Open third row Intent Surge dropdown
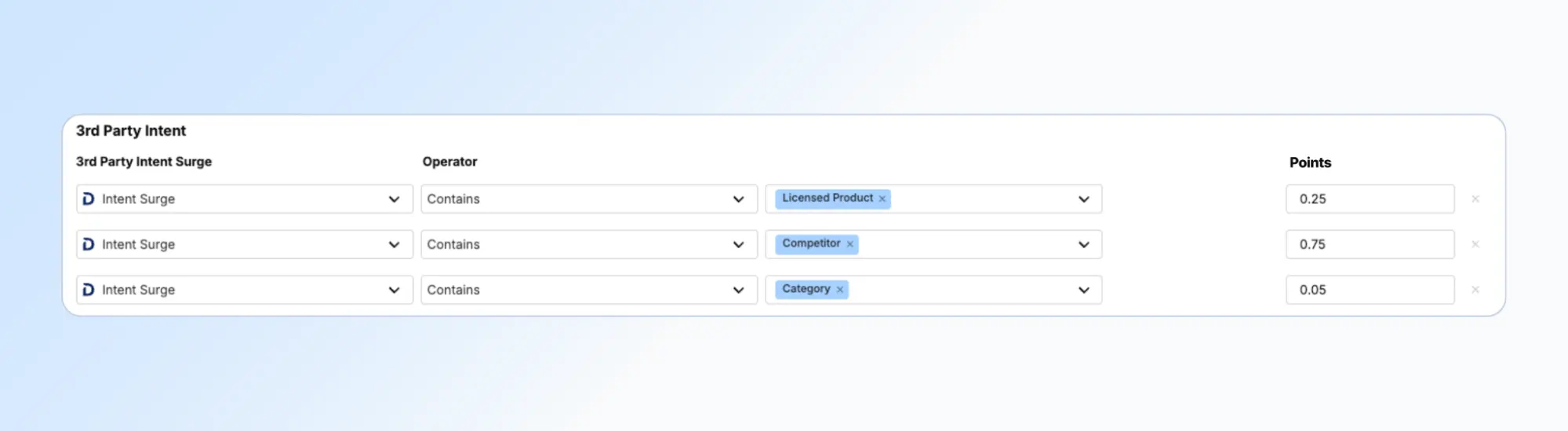The width and height of the screenshot is (1568, 431). [x=394, y=290]
